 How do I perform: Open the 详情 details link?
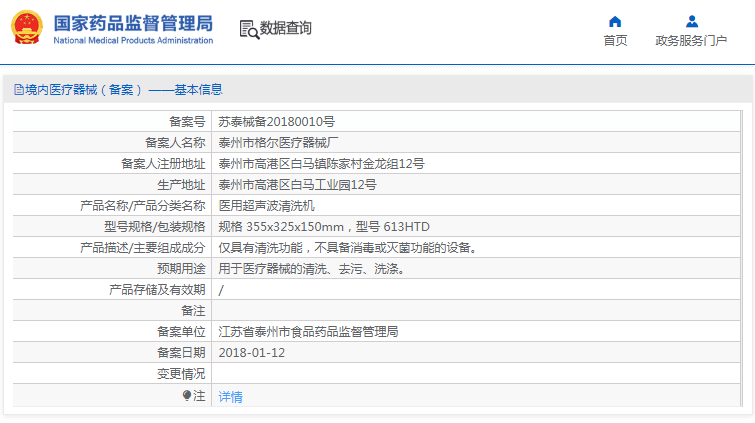click(230, 397)
